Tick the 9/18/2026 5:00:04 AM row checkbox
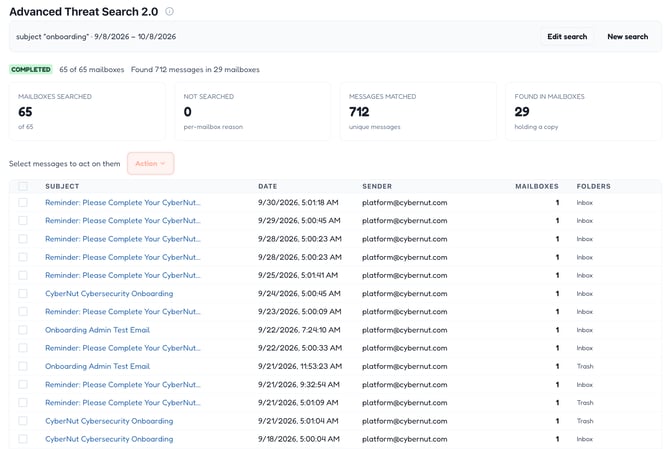670x449 pixels. [x=23, y=439]
